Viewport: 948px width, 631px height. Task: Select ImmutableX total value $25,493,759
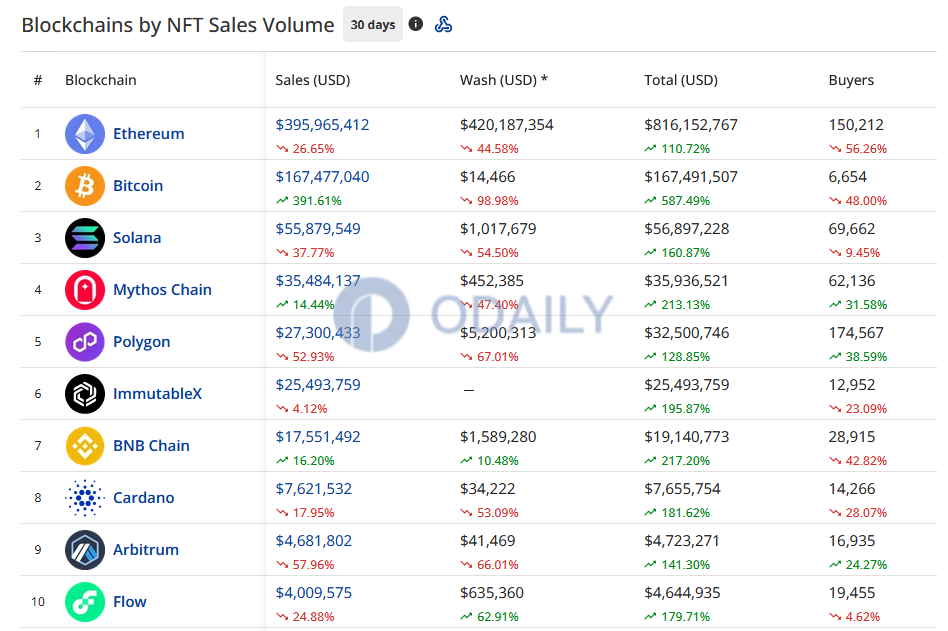click(x=687, y=384)
